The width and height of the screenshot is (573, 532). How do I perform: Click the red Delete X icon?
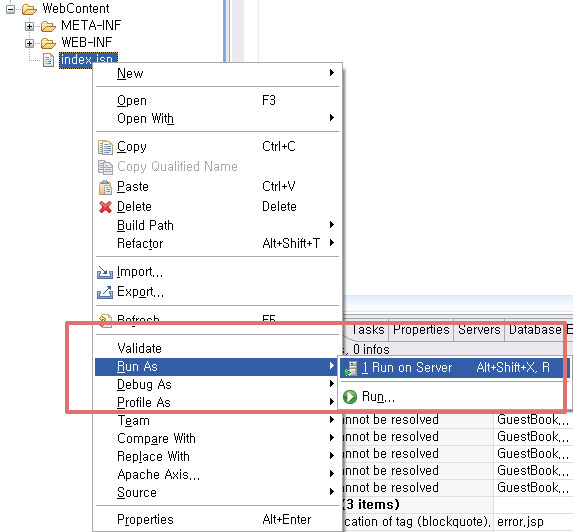coord(105,207)
